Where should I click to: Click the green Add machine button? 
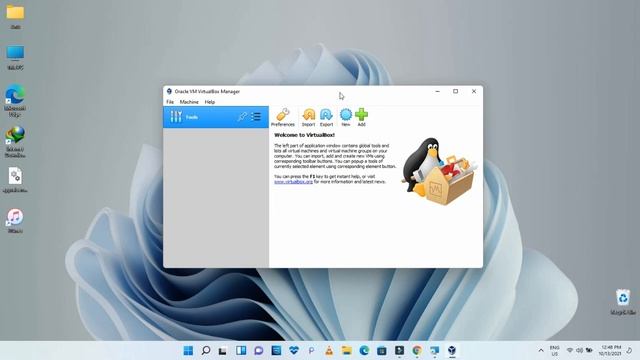pos(361,117)
